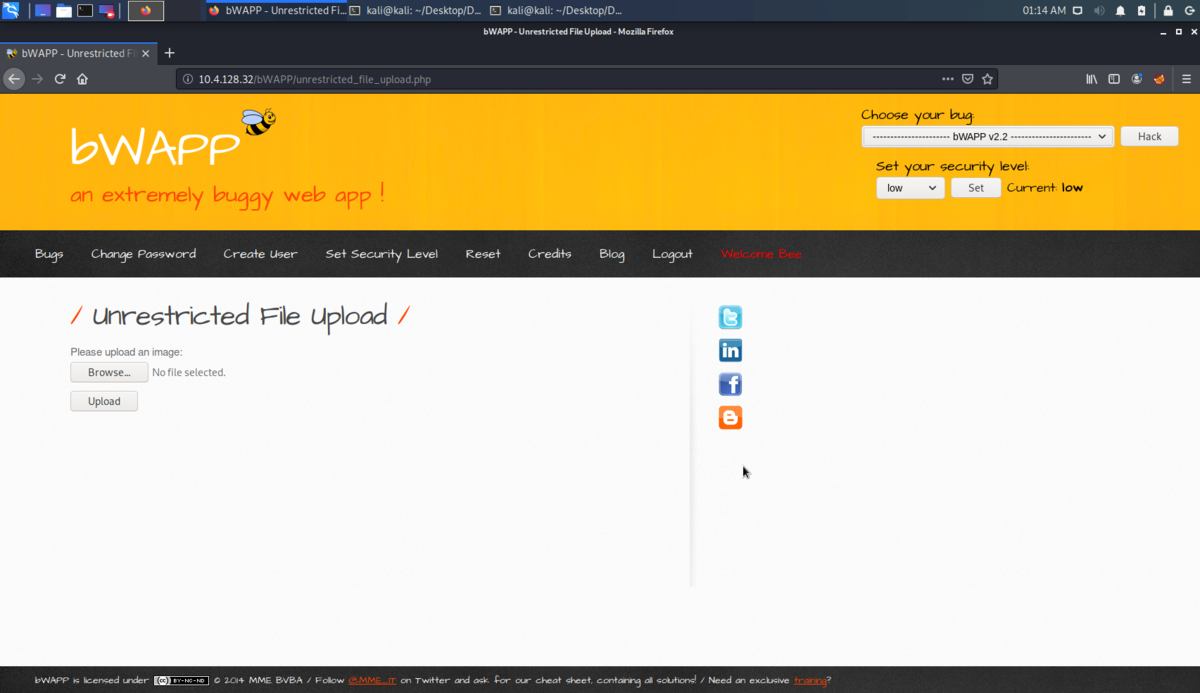Click the notification bell in system tray

[x=1120, y=11]
